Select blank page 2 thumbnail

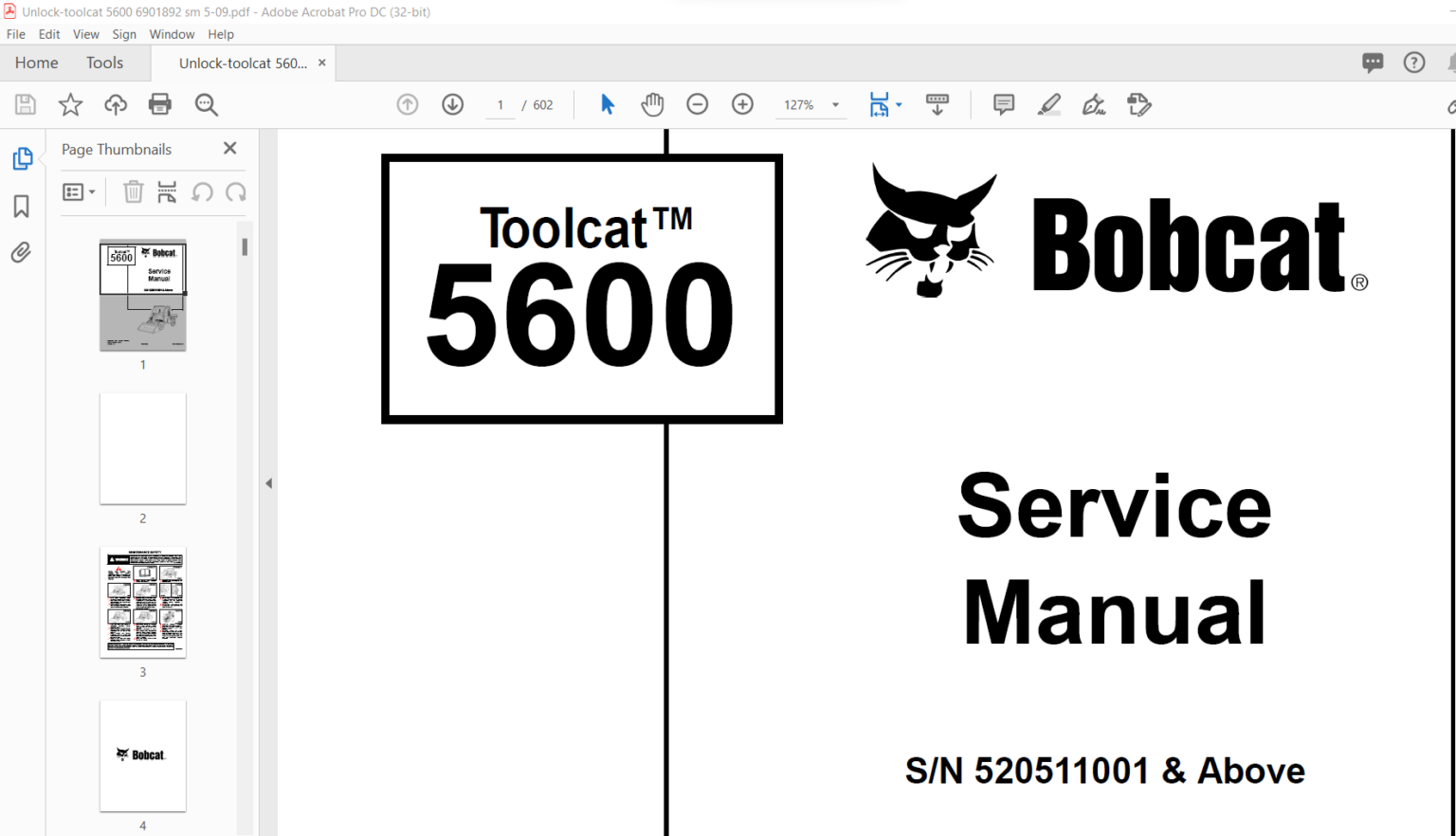point(143,449)
